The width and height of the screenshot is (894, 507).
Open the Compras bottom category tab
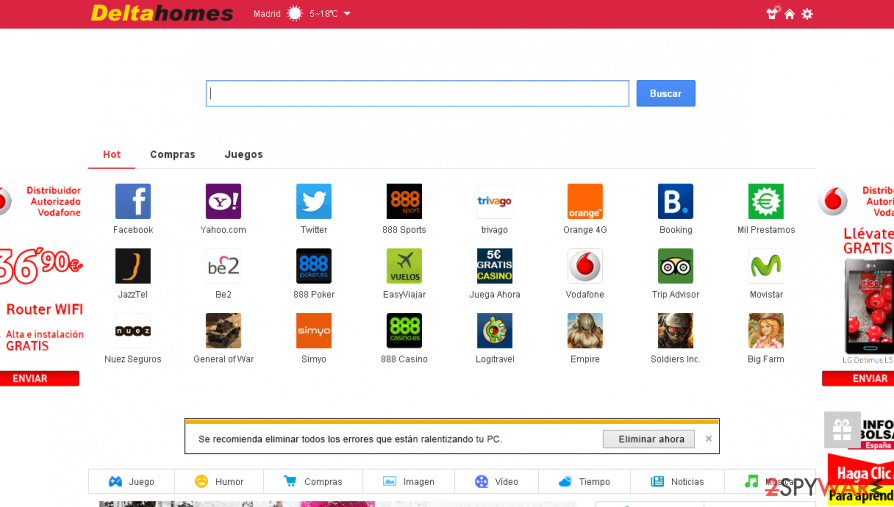(313, 482)
